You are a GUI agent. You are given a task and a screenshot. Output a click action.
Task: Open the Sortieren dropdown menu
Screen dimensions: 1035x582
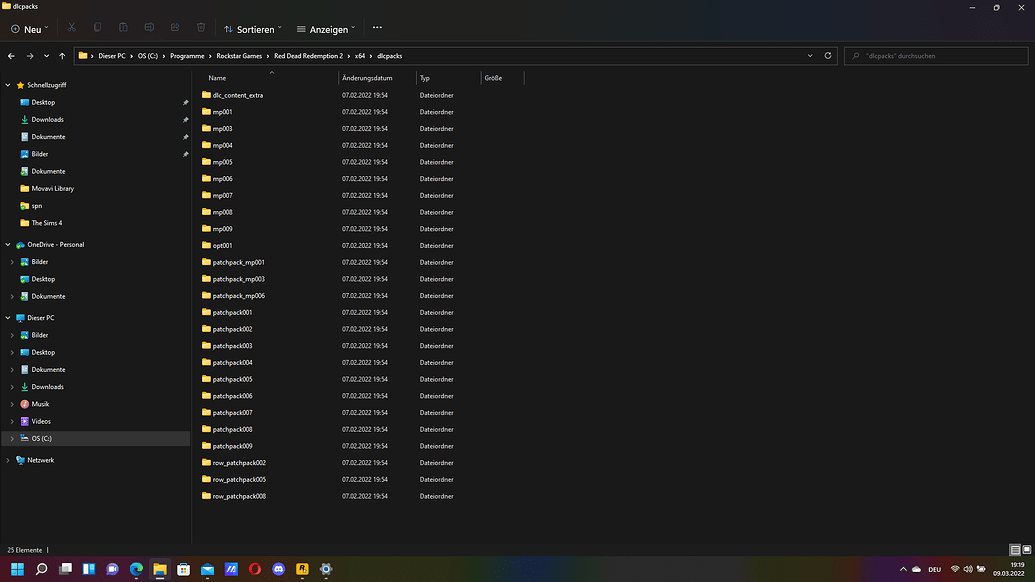(253, 29)
